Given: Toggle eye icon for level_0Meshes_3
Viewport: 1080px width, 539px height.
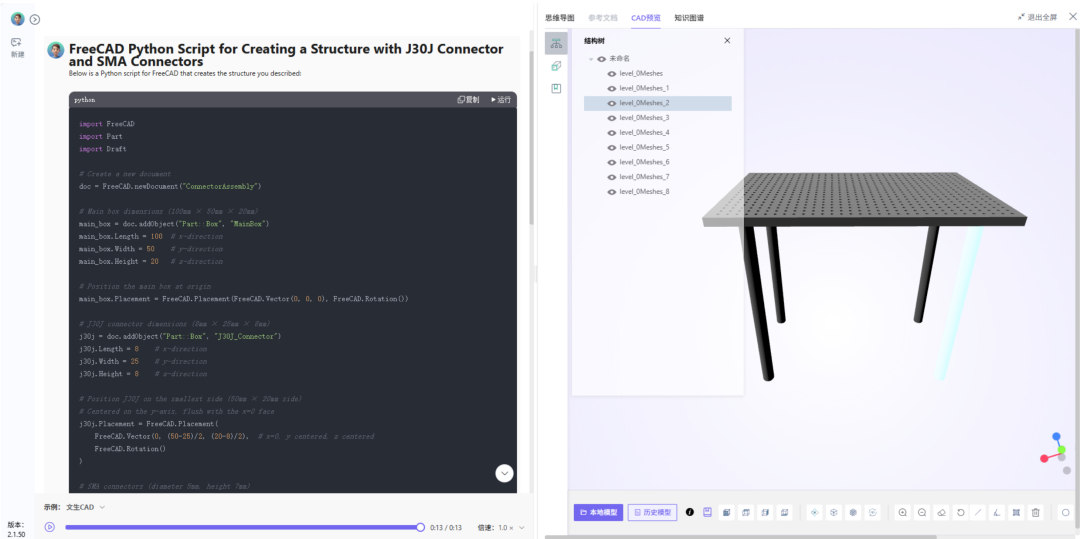Looking at the screenshot, I should pos(611,118).
